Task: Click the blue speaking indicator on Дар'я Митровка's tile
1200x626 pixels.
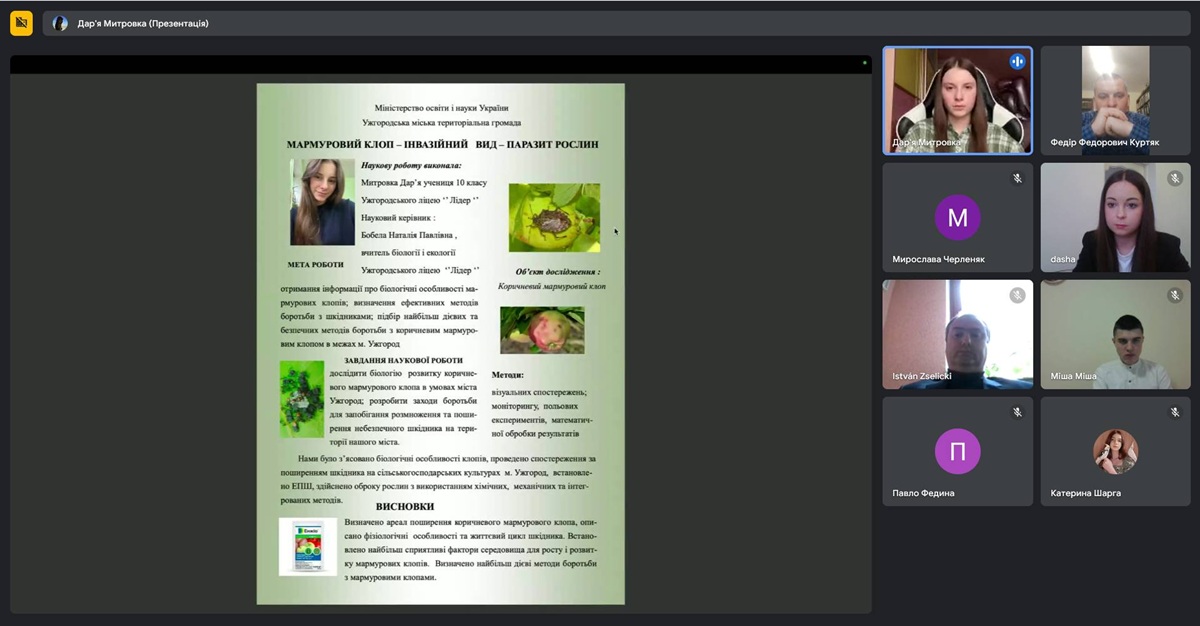Action: point(1017,61)
